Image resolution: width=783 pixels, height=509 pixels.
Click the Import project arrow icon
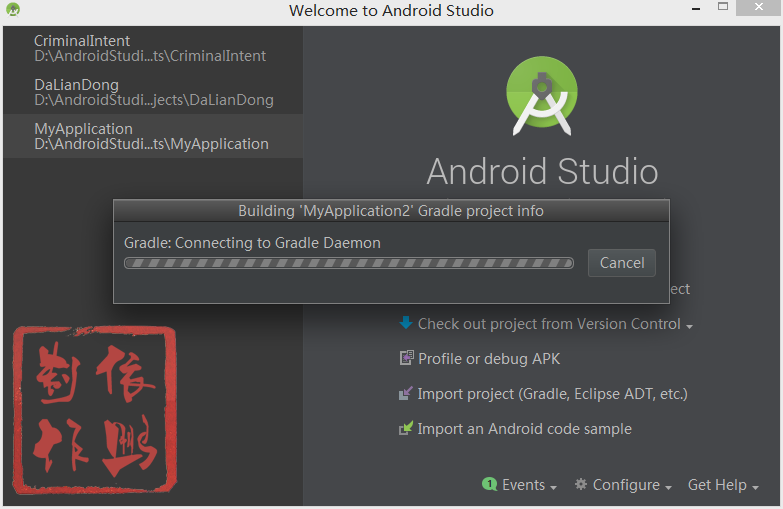405,393
